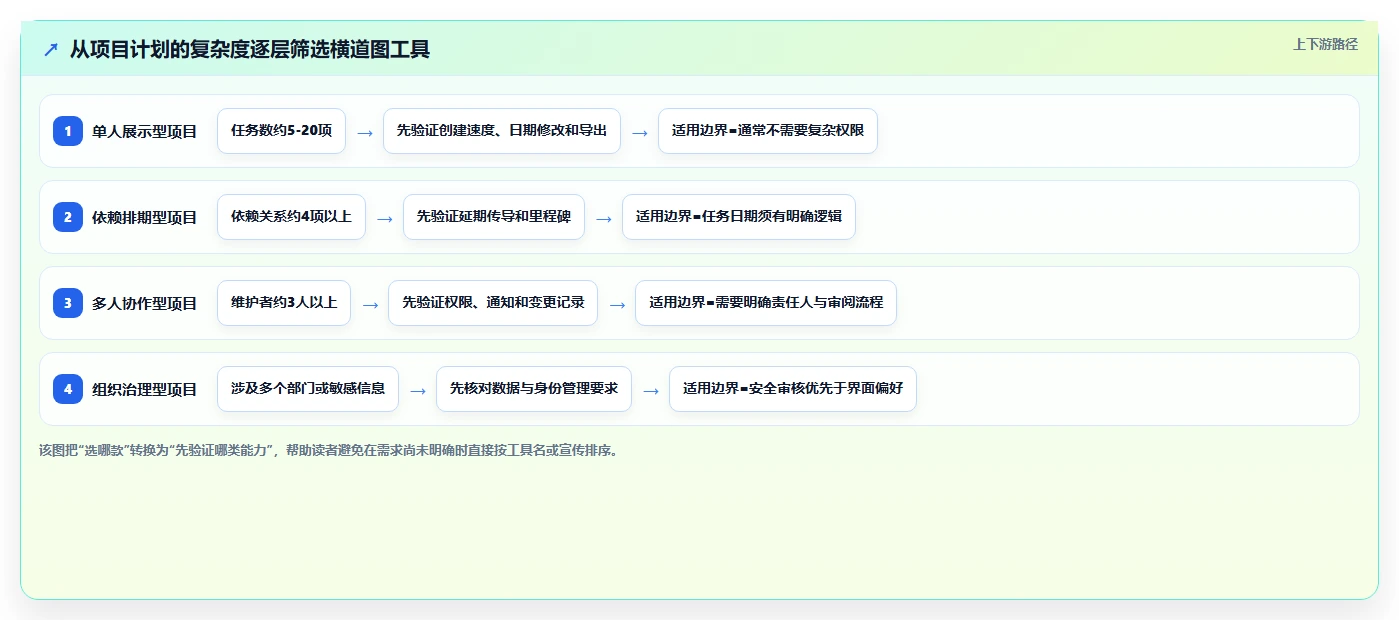This screenshot has height=620, width=1399.
Task: Click the arrow after 先验证创建速度、日期修改和导出
Action: (x=640, y=132)
